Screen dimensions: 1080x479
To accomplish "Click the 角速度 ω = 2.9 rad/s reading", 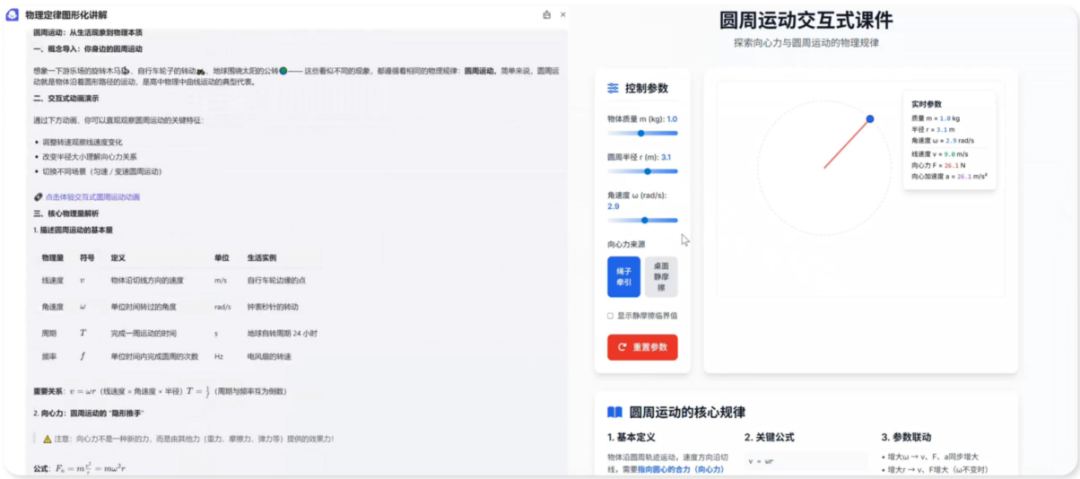I will click(942, 140).
